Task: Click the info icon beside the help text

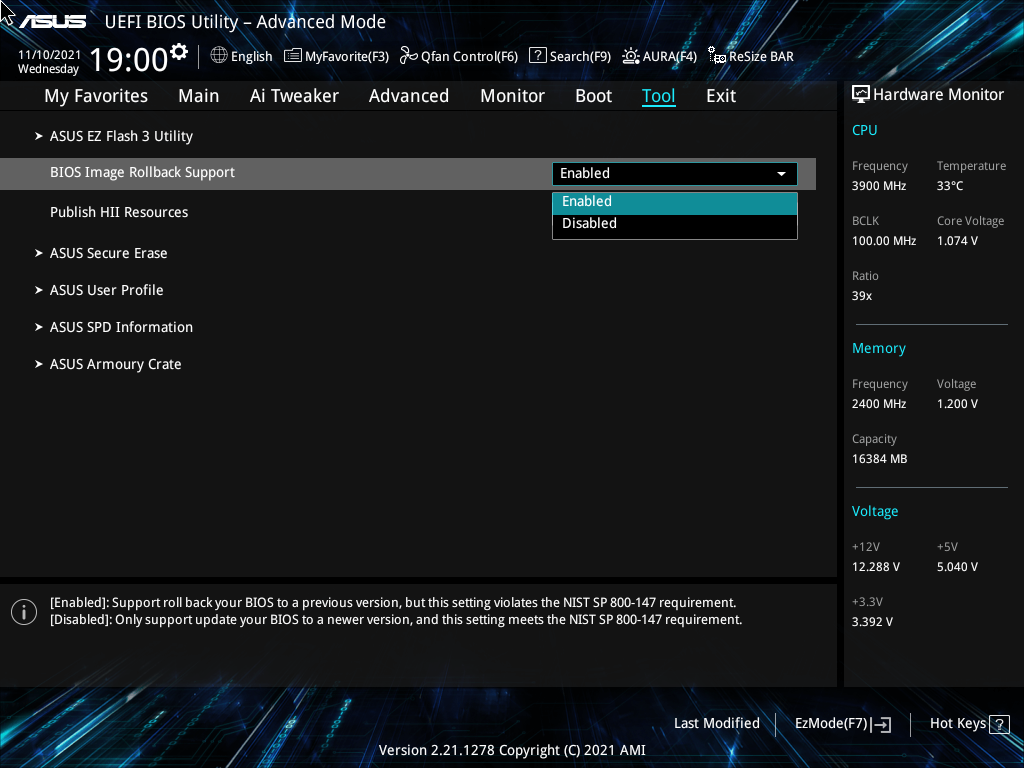Action: (x=24, y=612)
